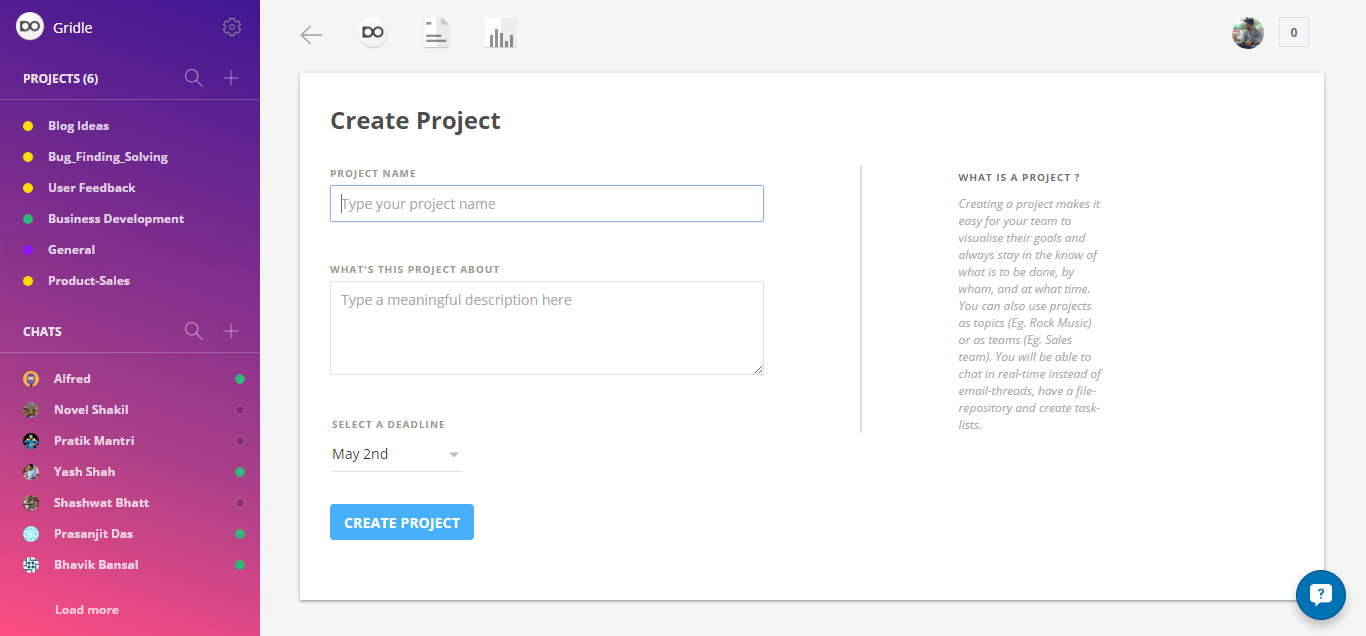
Task: Expand the deadline dropdown showing May 2nd
Action: tap(396, 454)
